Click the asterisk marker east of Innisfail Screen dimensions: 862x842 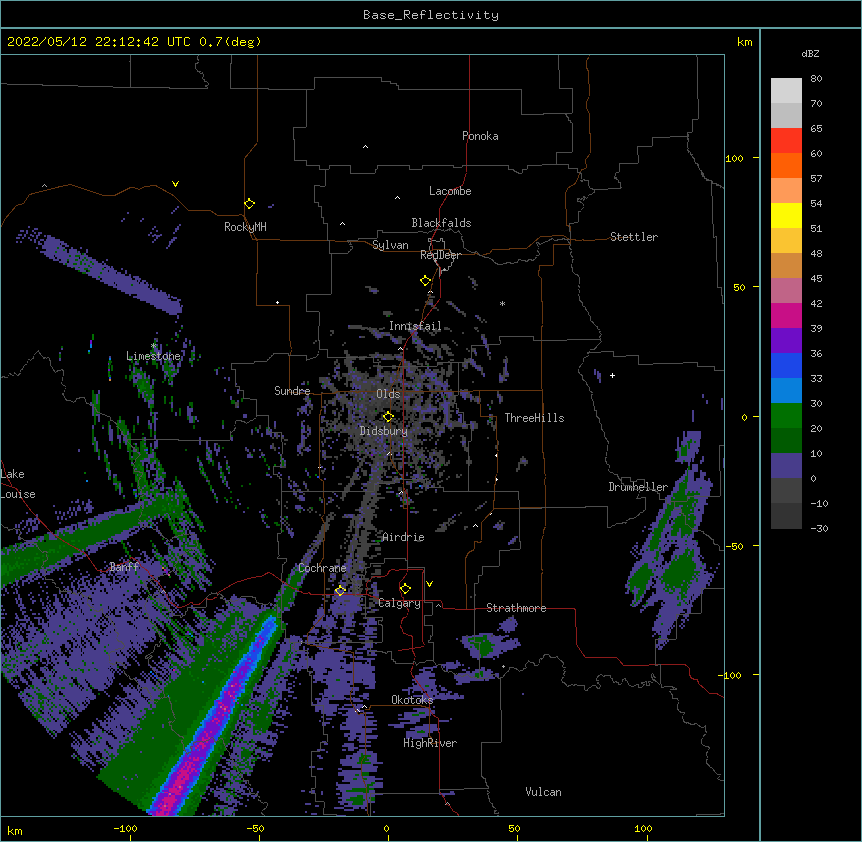502,303
